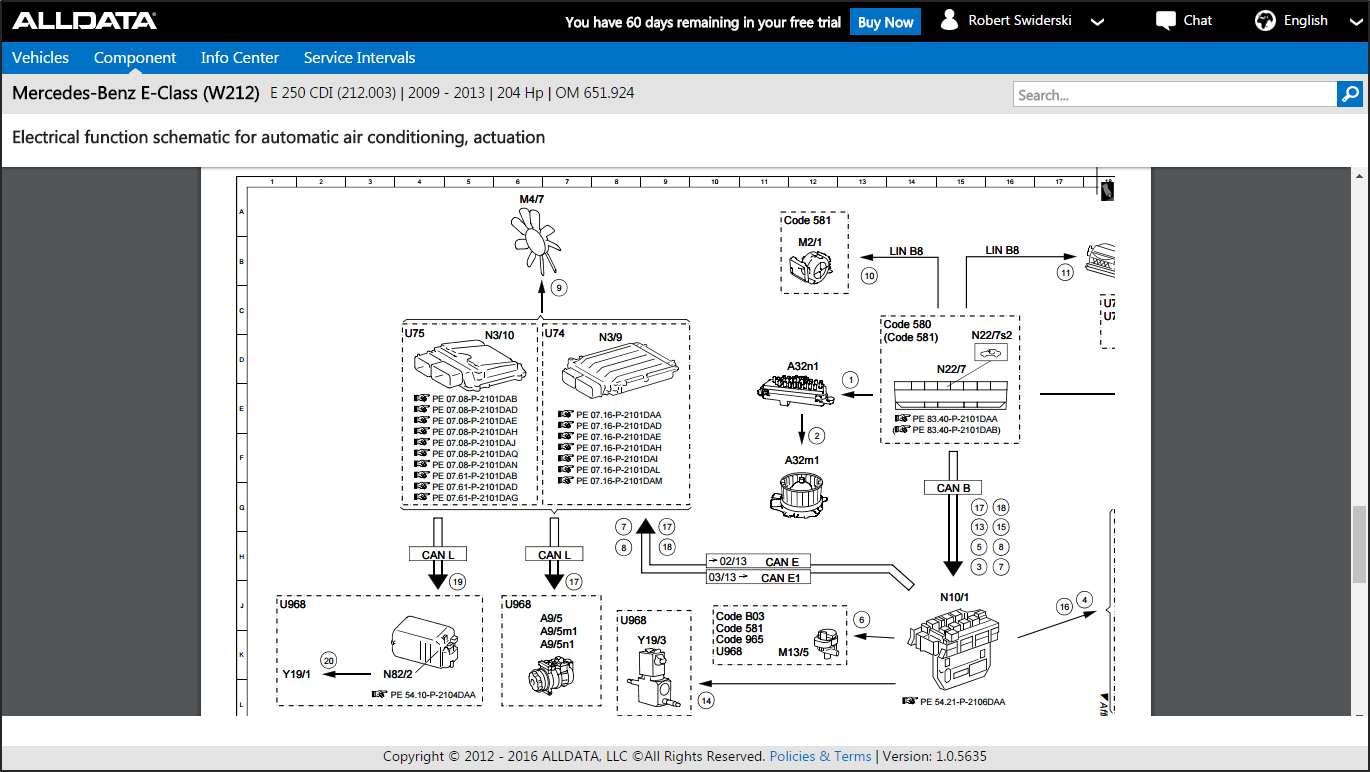Select the M2/1 blower motor image
This screenshot has width=1370, height=772.
point(811,267)
